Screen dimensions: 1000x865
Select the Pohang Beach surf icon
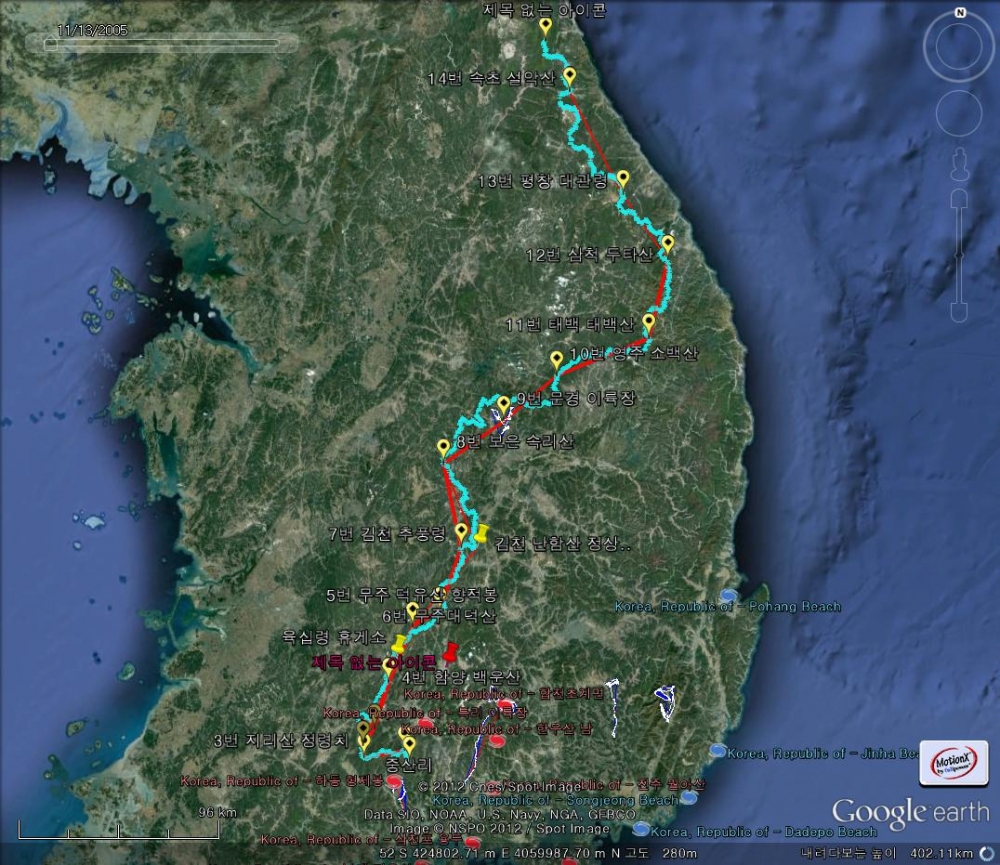click(729, 596)
